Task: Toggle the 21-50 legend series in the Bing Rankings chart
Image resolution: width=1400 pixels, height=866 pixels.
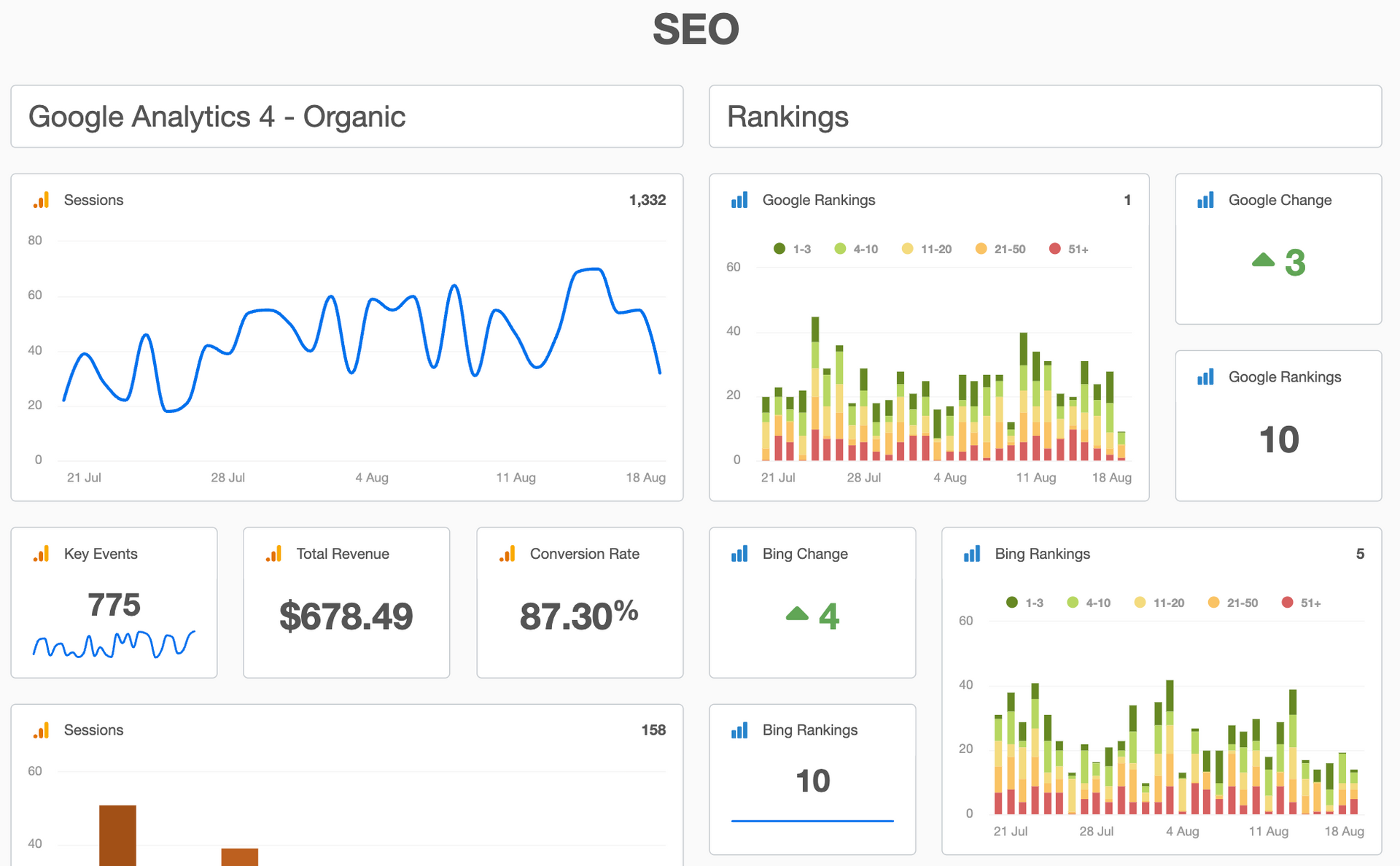Action: tap(1233, 603)
